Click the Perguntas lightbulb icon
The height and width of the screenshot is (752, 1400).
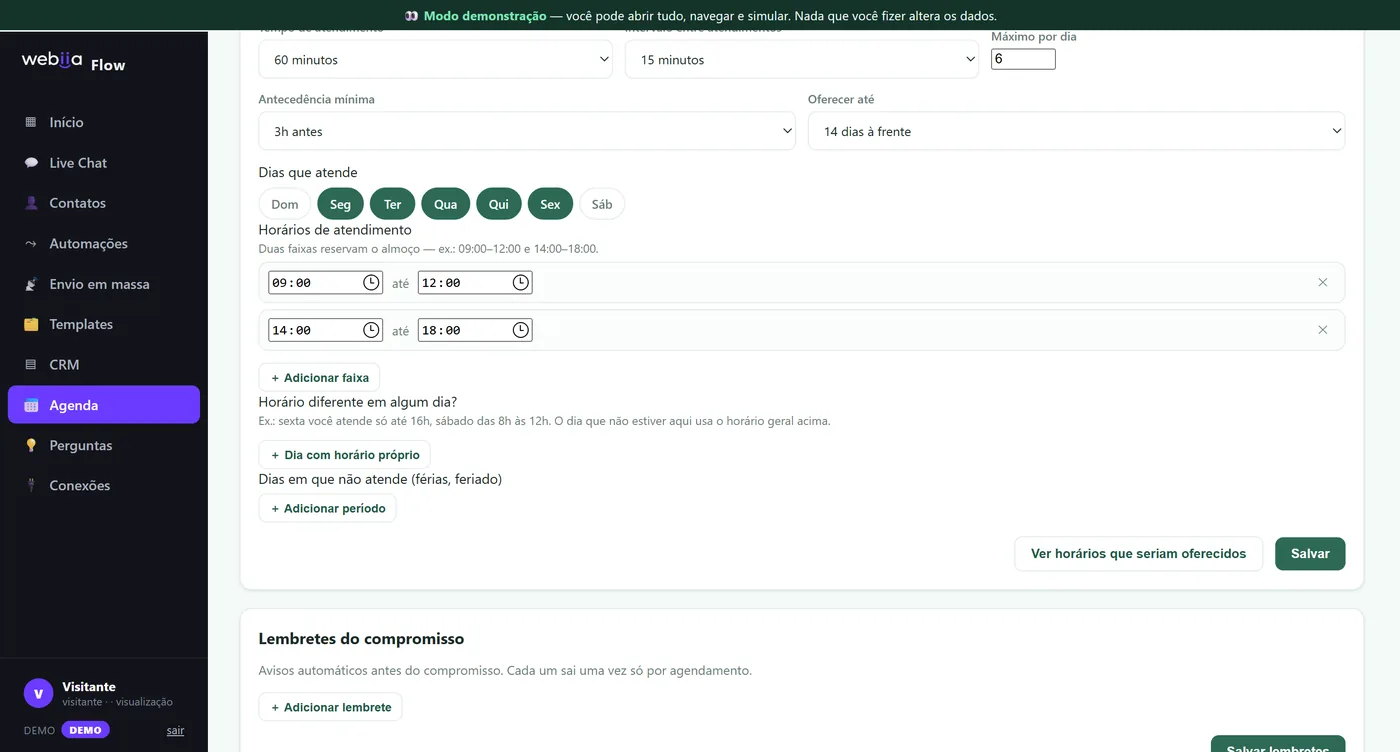pyautogui.click(x=31, y=446)
